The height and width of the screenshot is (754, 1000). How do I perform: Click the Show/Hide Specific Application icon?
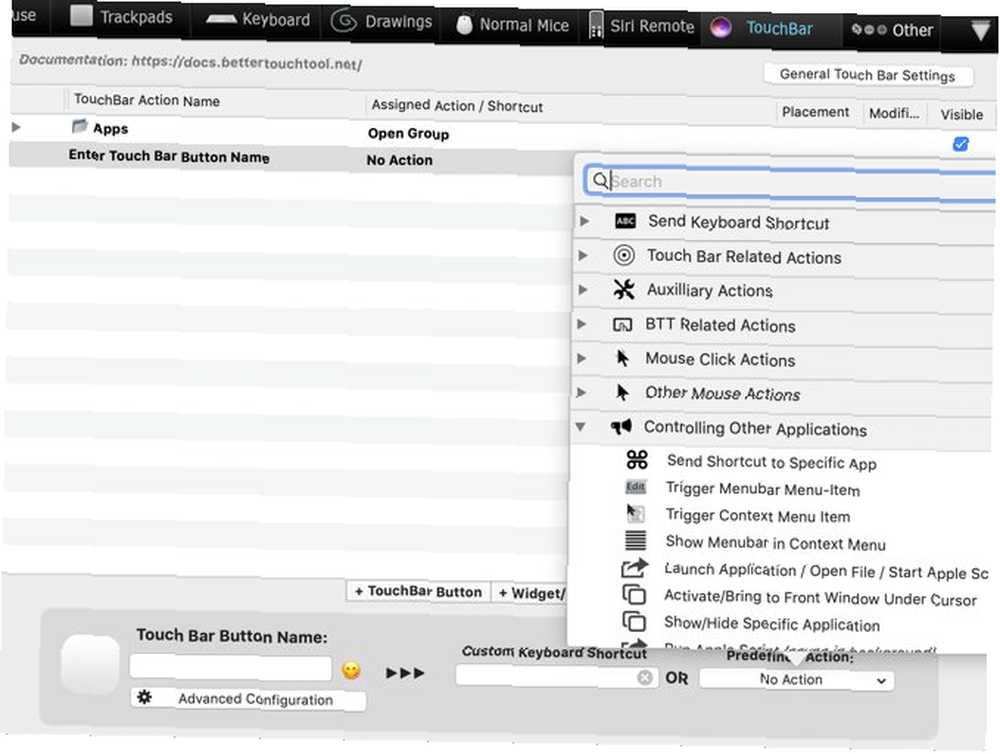[x=634, y=621]
